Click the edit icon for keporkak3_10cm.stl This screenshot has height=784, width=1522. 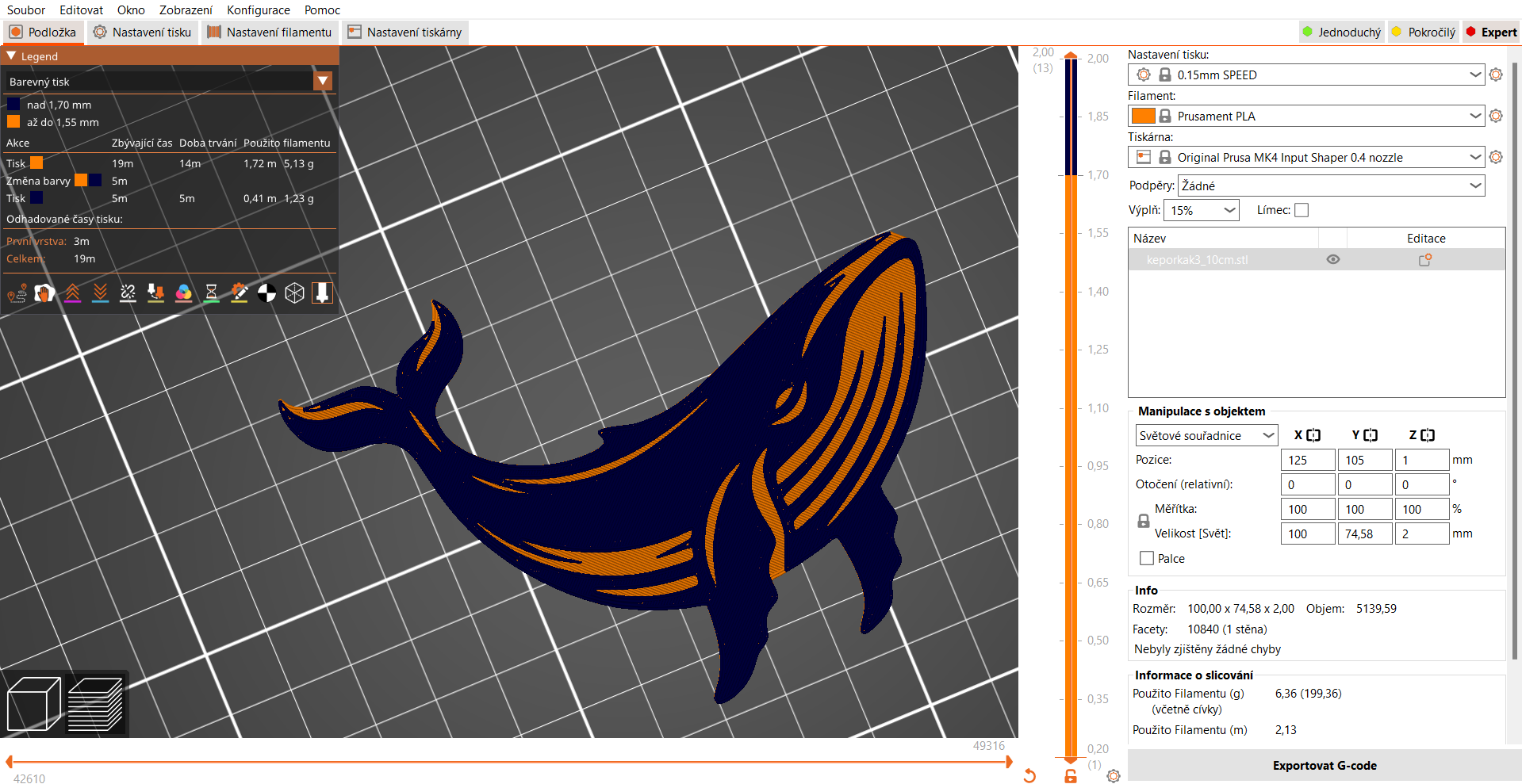click(x=1425, y=259)
